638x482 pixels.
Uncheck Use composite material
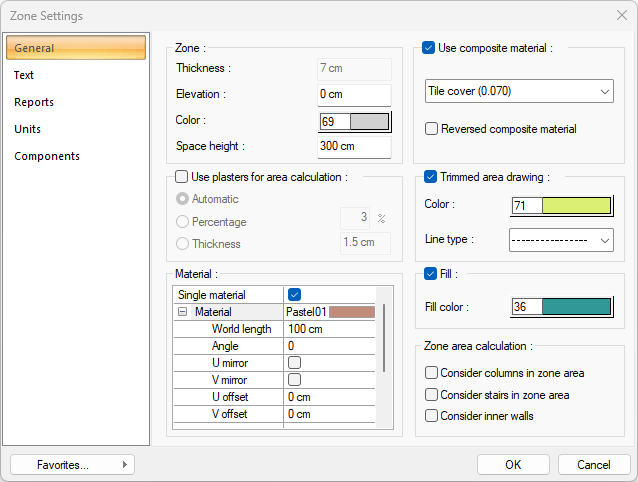click(429, 47)
